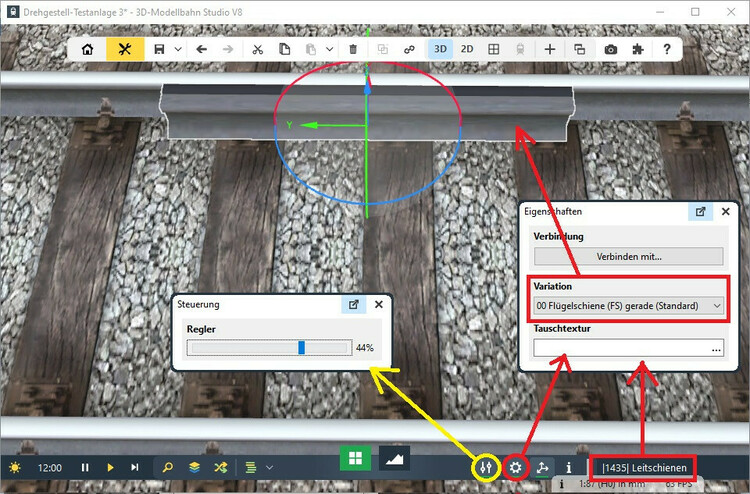
Task: Click the group objects icon
Action: tap(383, 49)
